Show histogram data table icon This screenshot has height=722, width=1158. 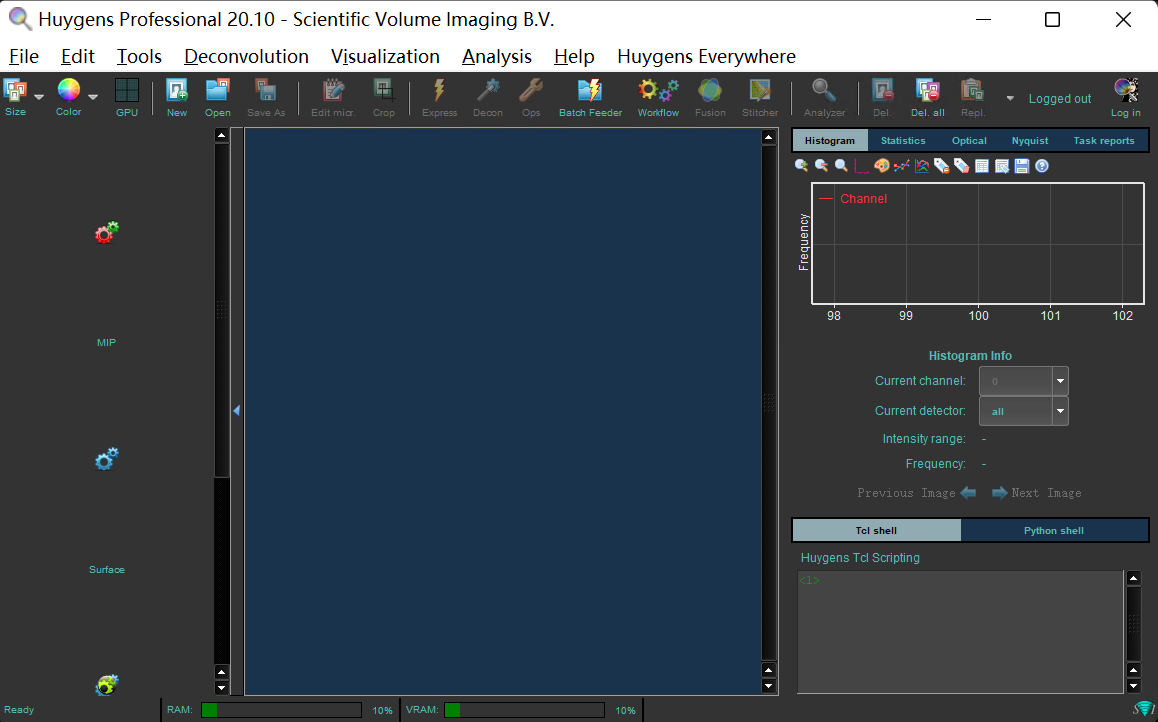tap(981, 166)
